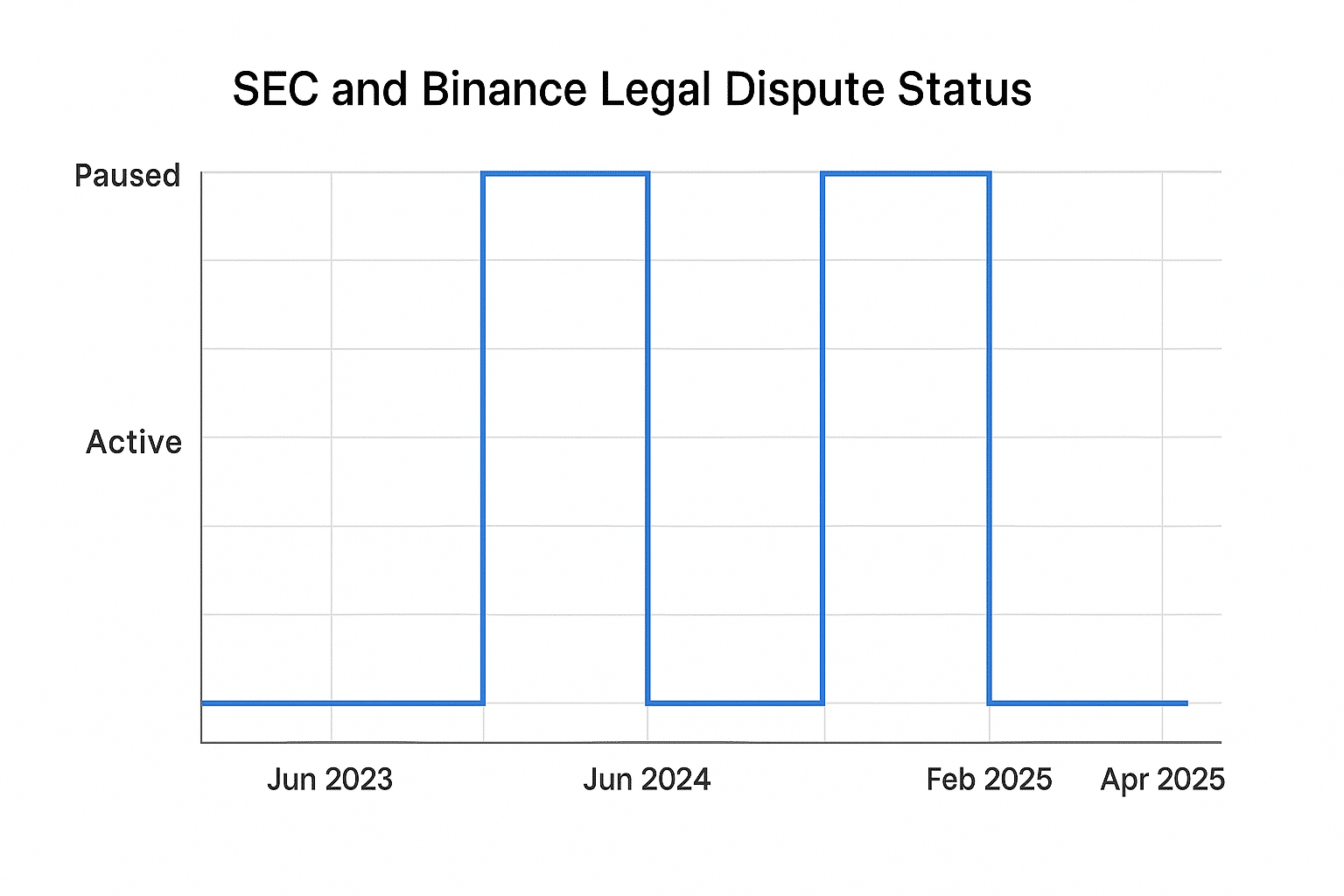
Task: Click the starting point of the blue line at the y-axis
Action: (x=204, y=703)
